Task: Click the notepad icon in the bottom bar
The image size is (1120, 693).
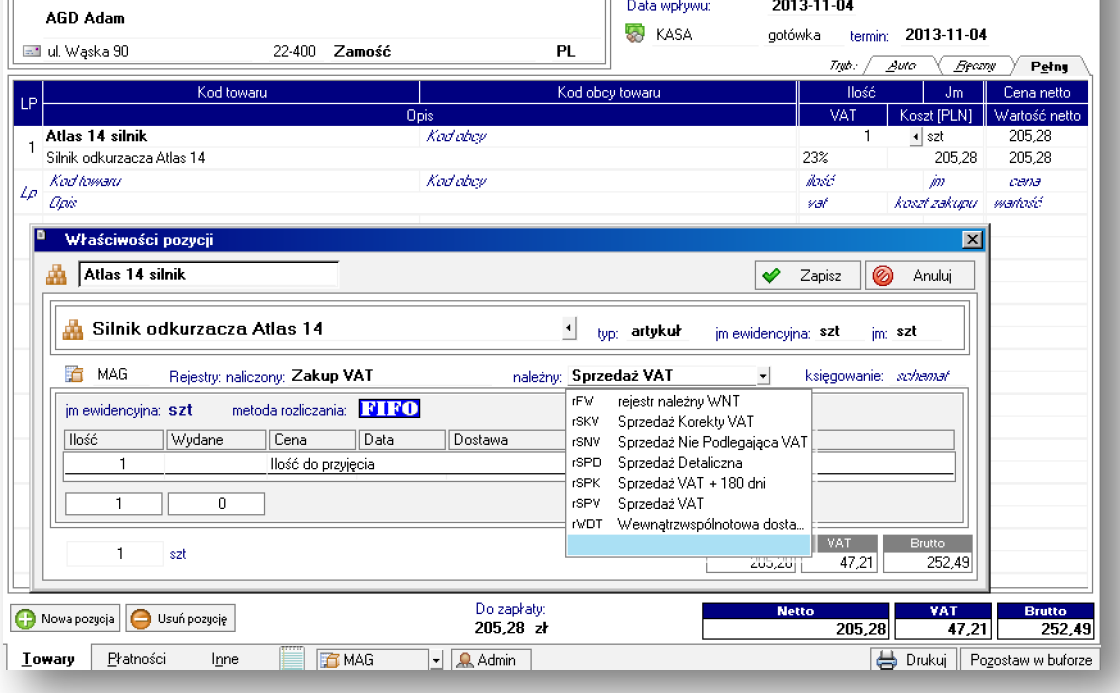Action: point(292,659)
